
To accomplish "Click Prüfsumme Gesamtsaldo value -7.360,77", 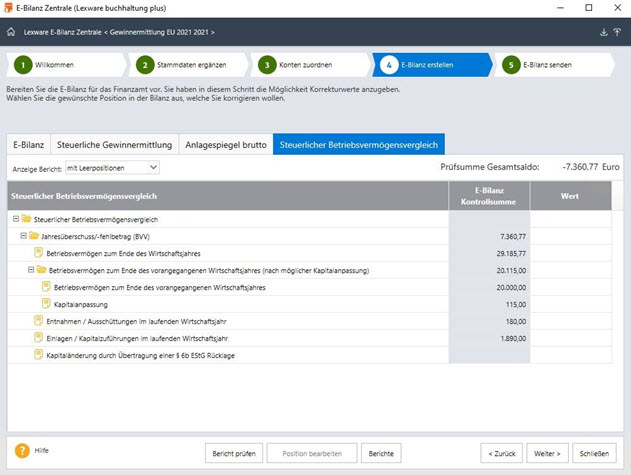I will pos(580,167).
